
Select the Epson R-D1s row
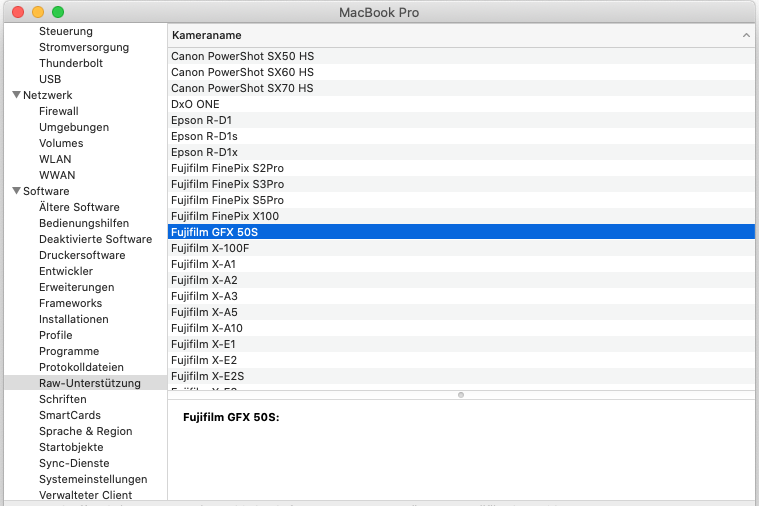tap(461, 136)
